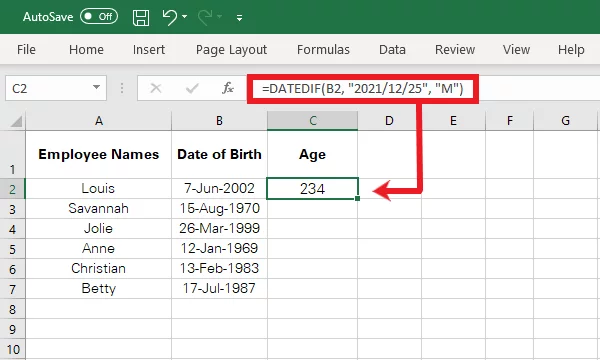This screenshot has width=600, height=360.
Task: Click the date 7-Jun-2002
Action: click(x=219, y=188)
